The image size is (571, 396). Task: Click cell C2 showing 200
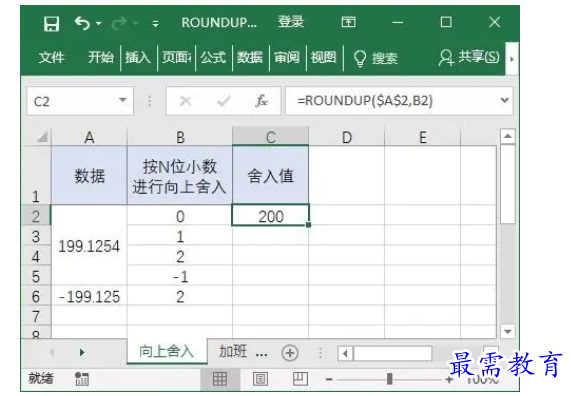271,215
